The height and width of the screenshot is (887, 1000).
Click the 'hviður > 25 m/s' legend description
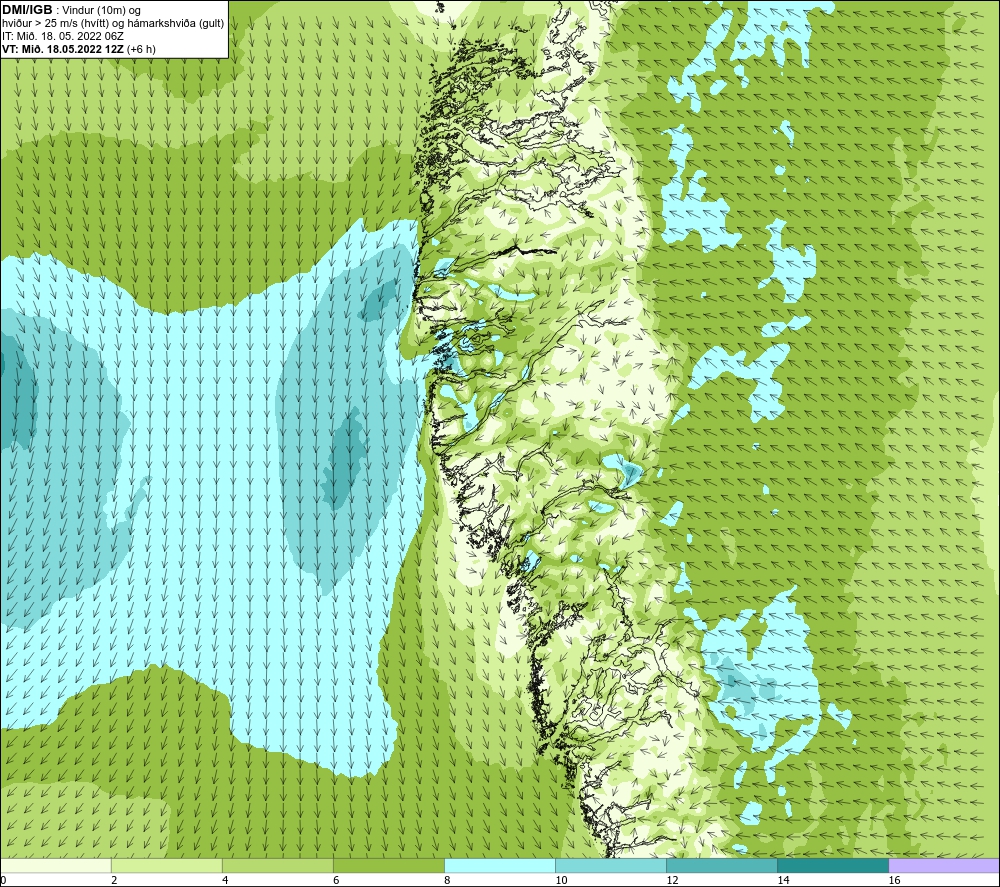pyautogui.click(x=113, y=24)
